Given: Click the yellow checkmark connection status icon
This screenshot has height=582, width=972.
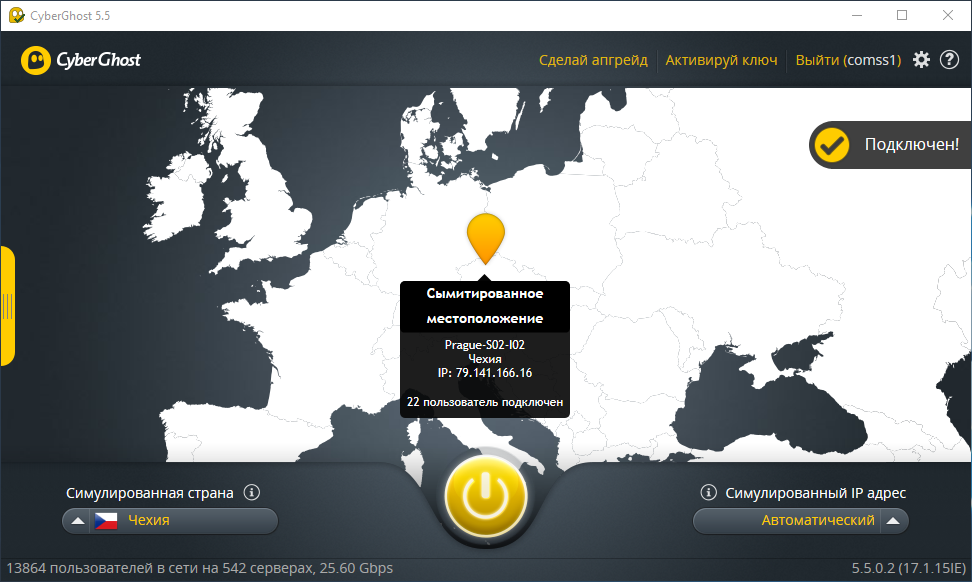Looking at the screenshot, I should click(x=831, y=145).
